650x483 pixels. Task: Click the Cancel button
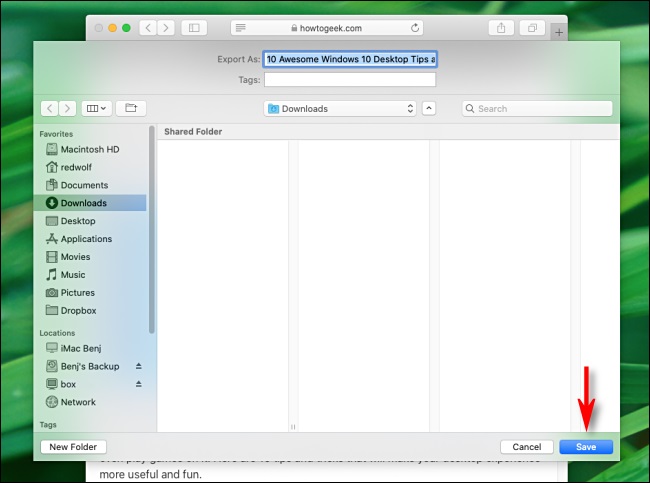pyautogui.click(x=526, y=447)
